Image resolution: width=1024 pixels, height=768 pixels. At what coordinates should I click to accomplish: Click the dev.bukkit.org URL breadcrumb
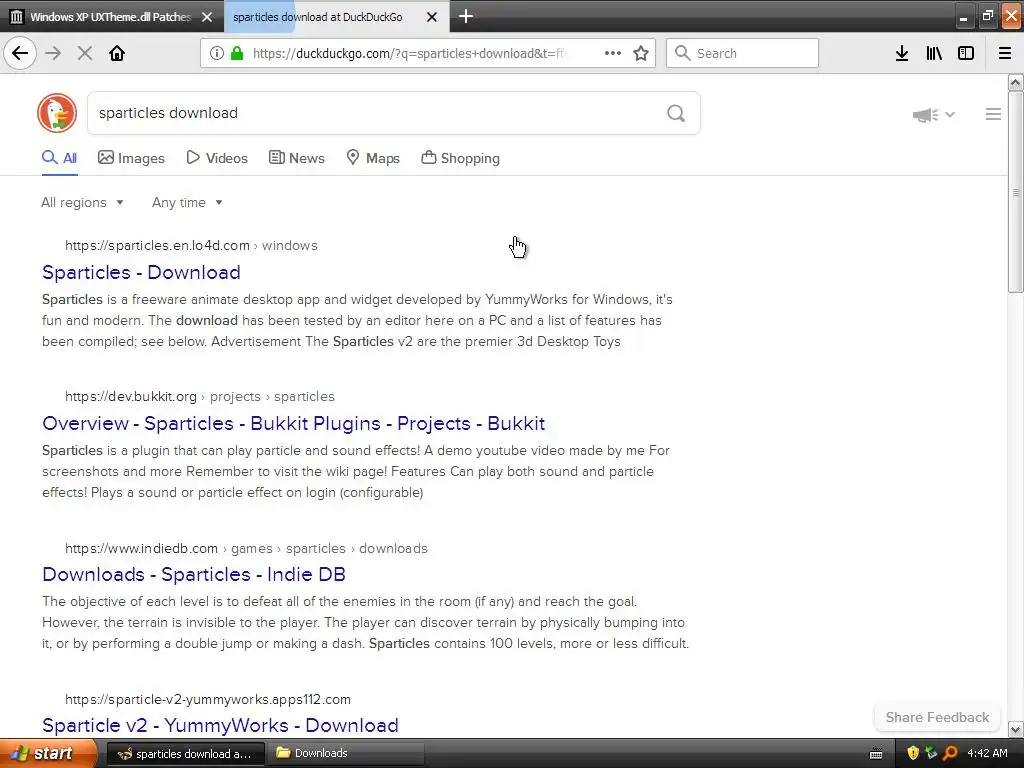point(200,396)
